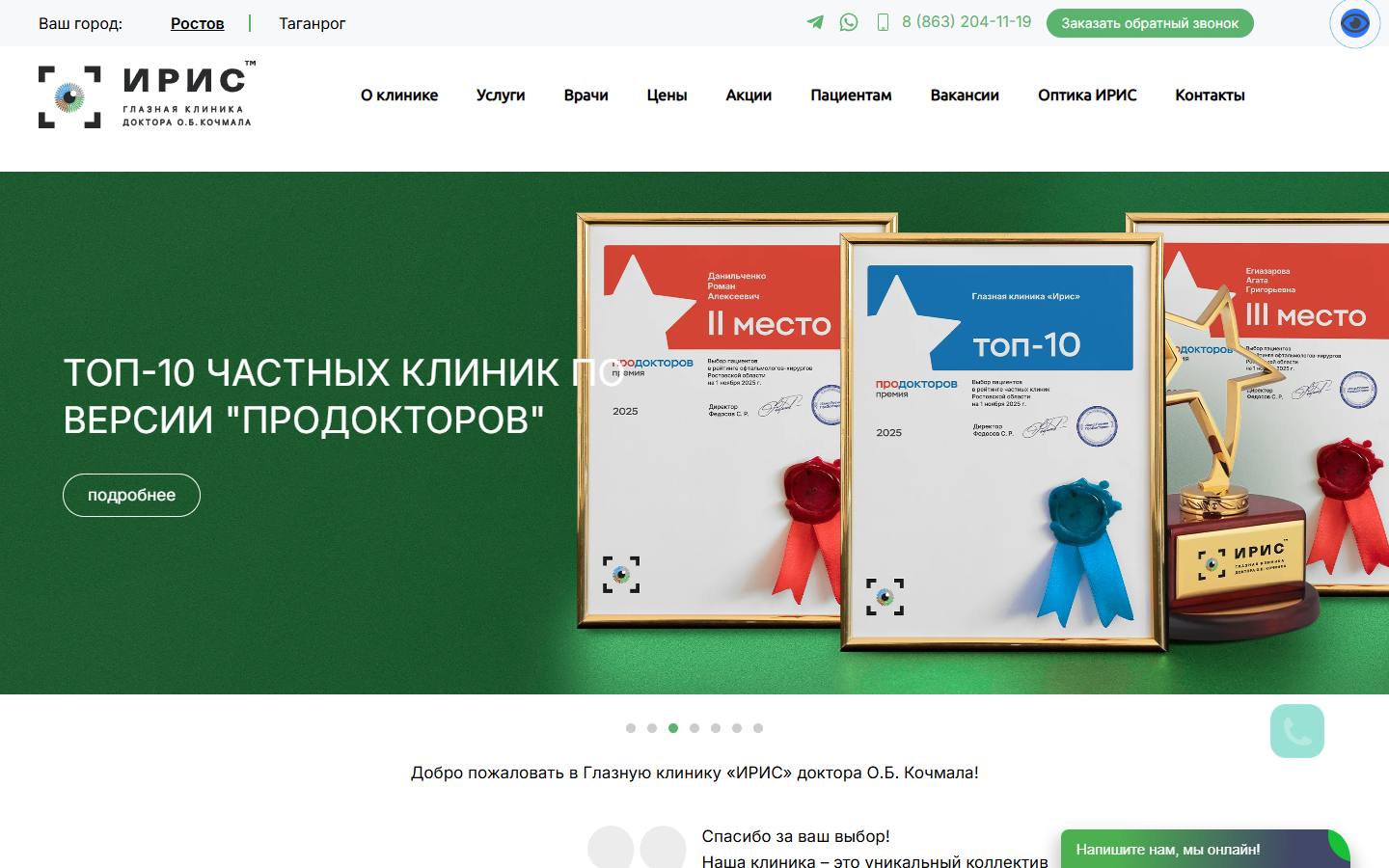The width and height of the screenshot is (1389, 868).
Task: Go to the Врачи page
Action: 586,95
